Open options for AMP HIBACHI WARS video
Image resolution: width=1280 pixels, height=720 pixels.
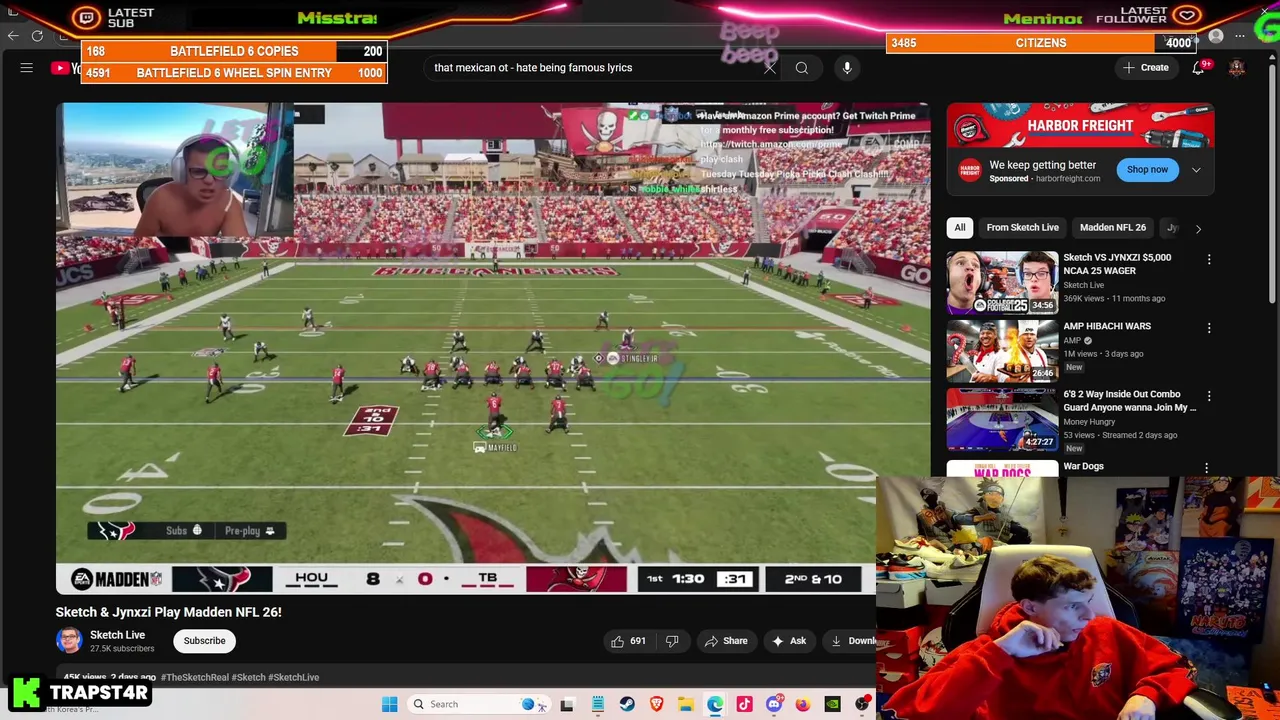coord(1208,328)
